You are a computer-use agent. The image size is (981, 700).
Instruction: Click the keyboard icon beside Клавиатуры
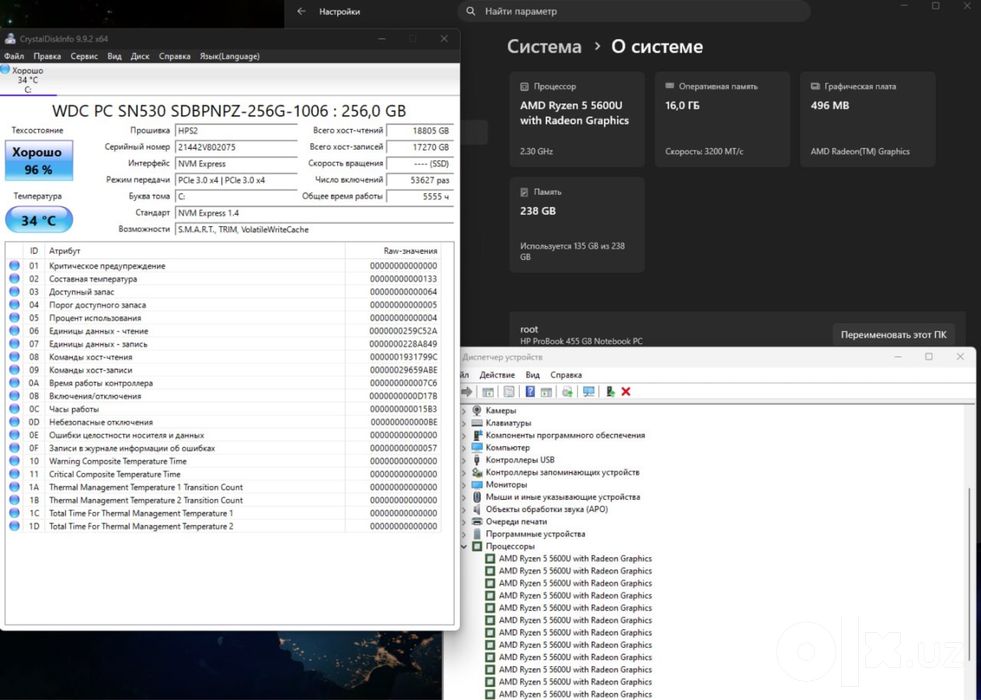pyautogui.click(x=477, y=423)
